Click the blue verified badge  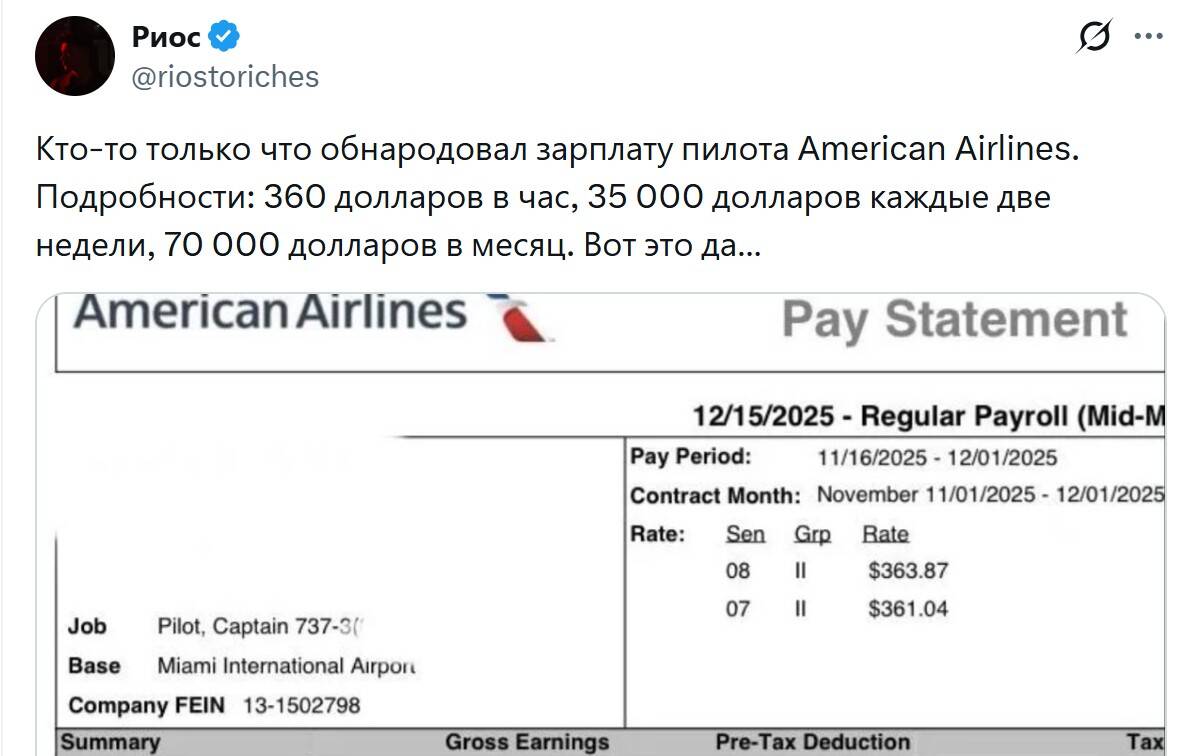point(223,38)
